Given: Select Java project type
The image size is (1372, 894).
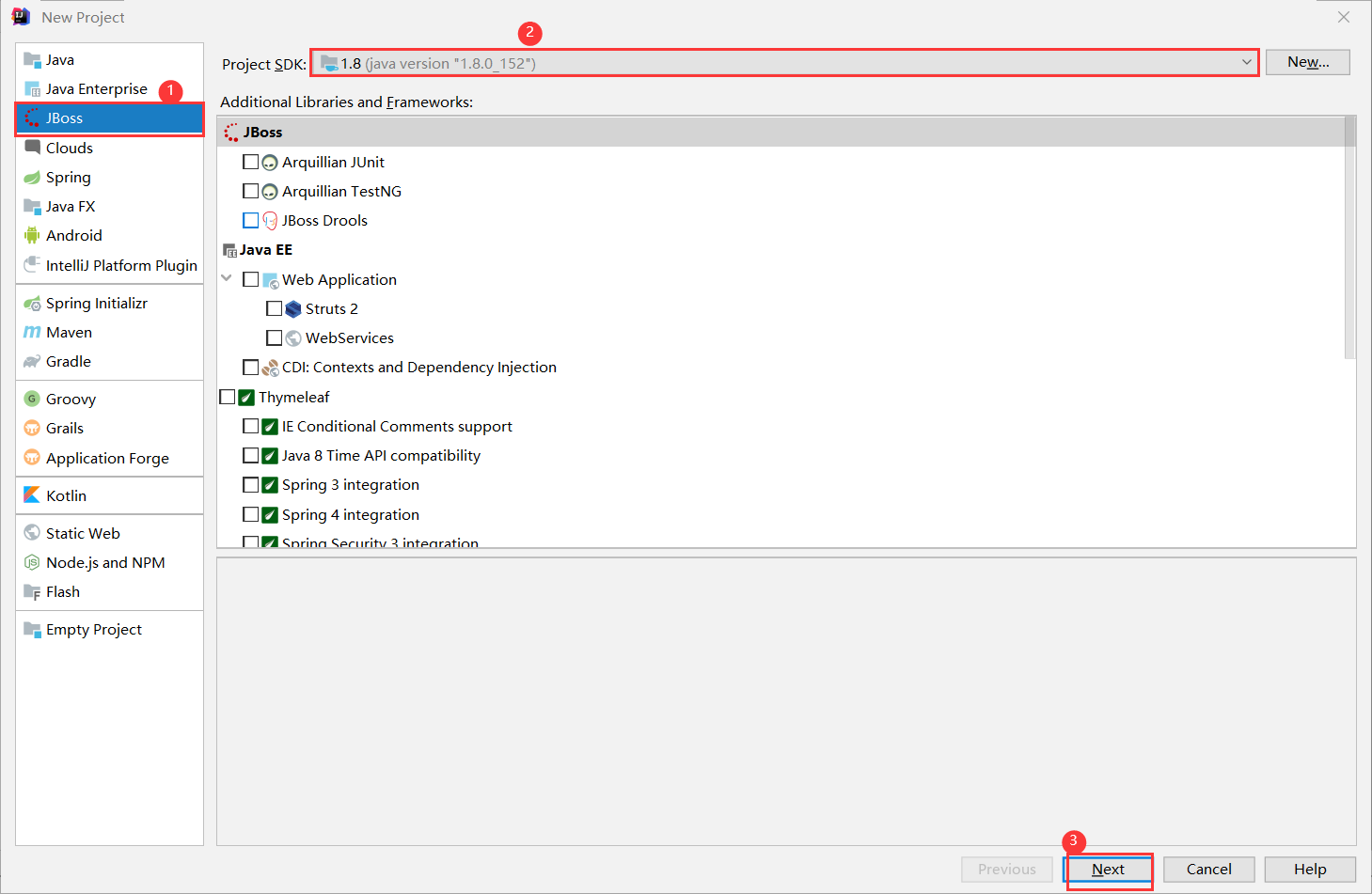Looking at the screenshot, I should (109, 60).
